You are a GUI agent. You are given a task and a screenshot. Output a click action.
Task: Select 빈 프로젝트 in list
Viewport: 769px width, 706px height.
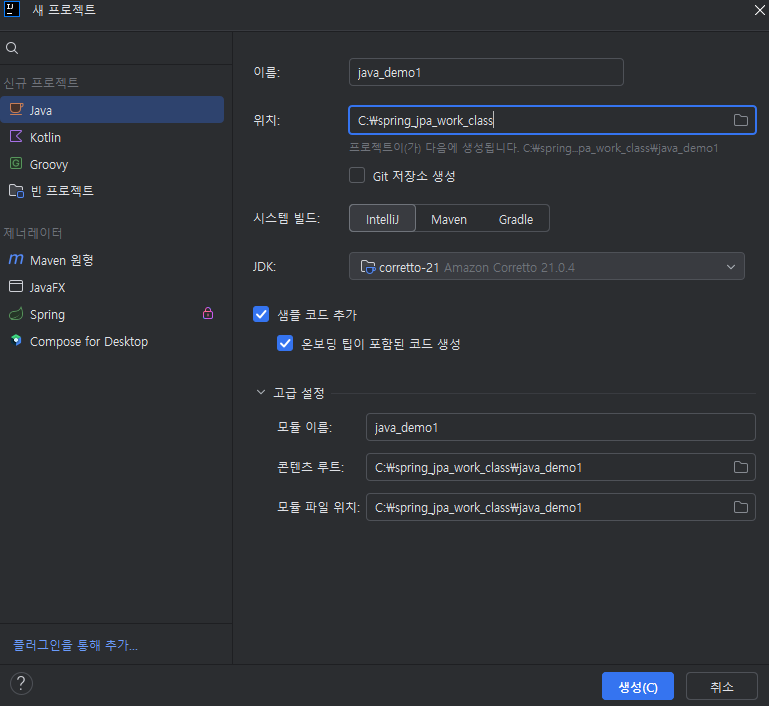(112, 191)
